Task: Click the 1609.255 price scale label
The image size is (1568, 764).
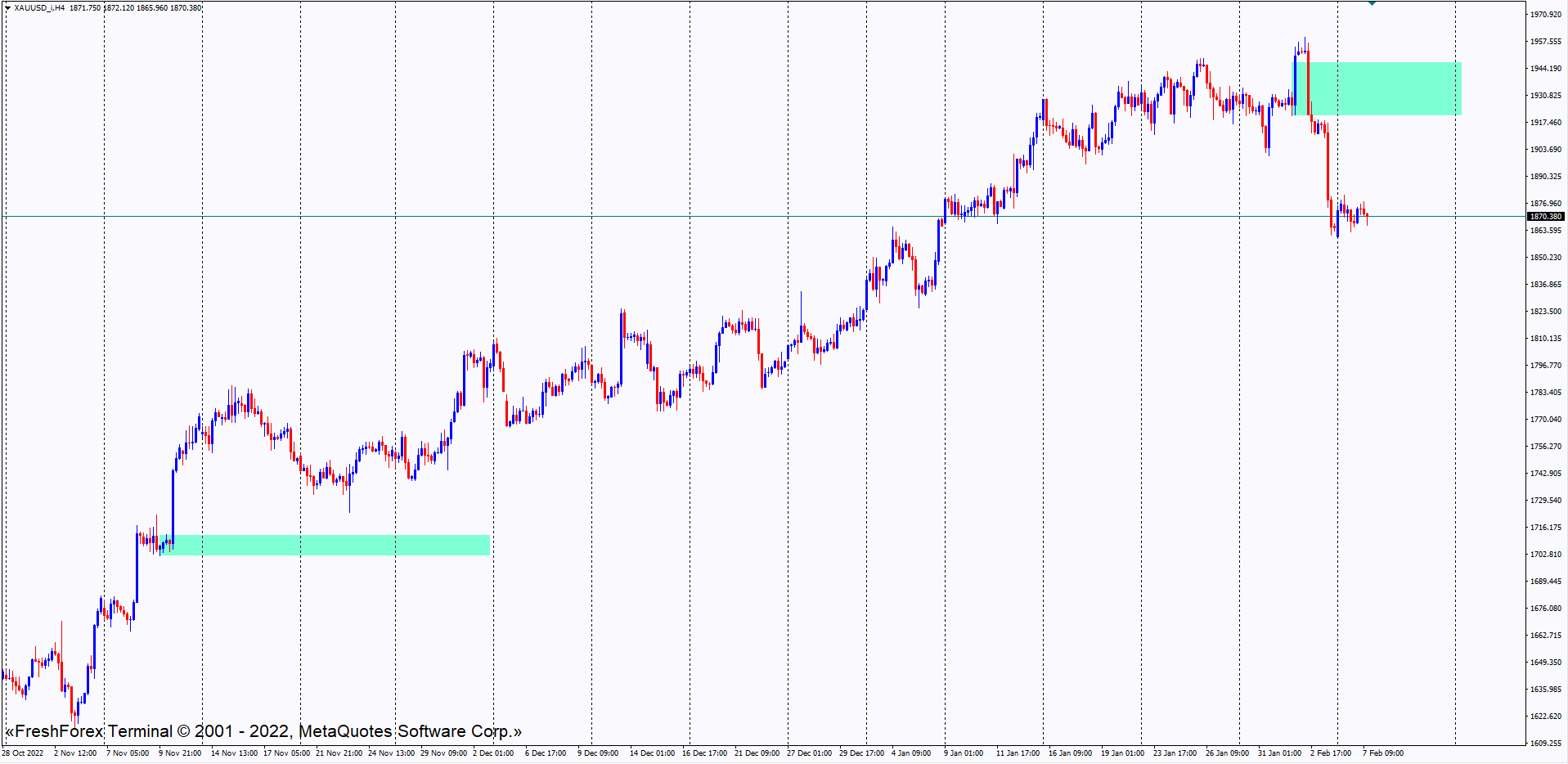Action: pos(1545,744)
